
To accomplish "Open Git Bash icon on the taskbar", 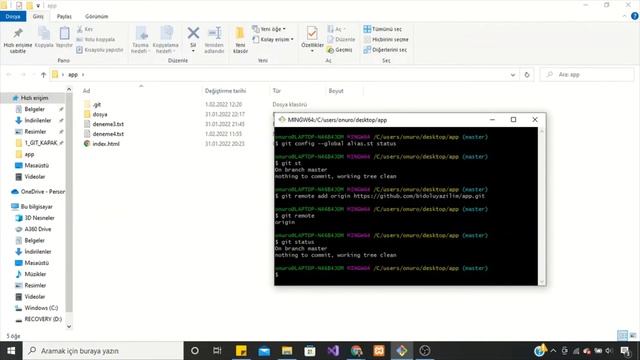I will [x=402, y=351].
